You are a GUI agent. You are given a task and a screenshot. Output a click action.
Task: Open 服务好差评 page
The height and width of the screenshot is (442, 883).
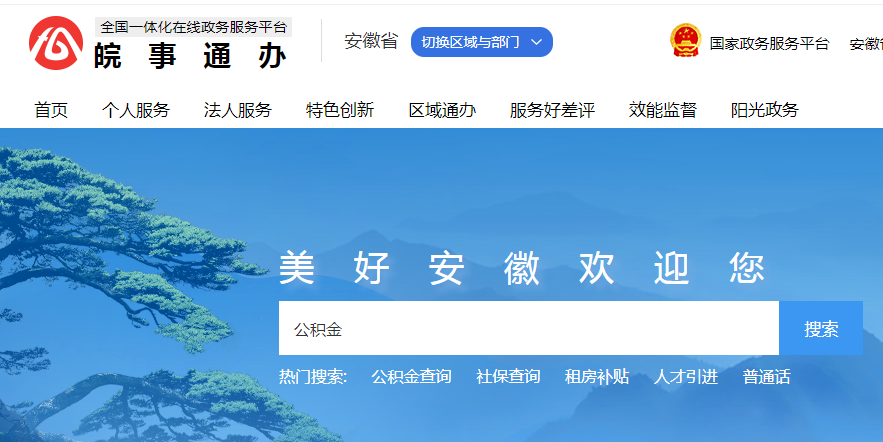(x=552, y=110)
